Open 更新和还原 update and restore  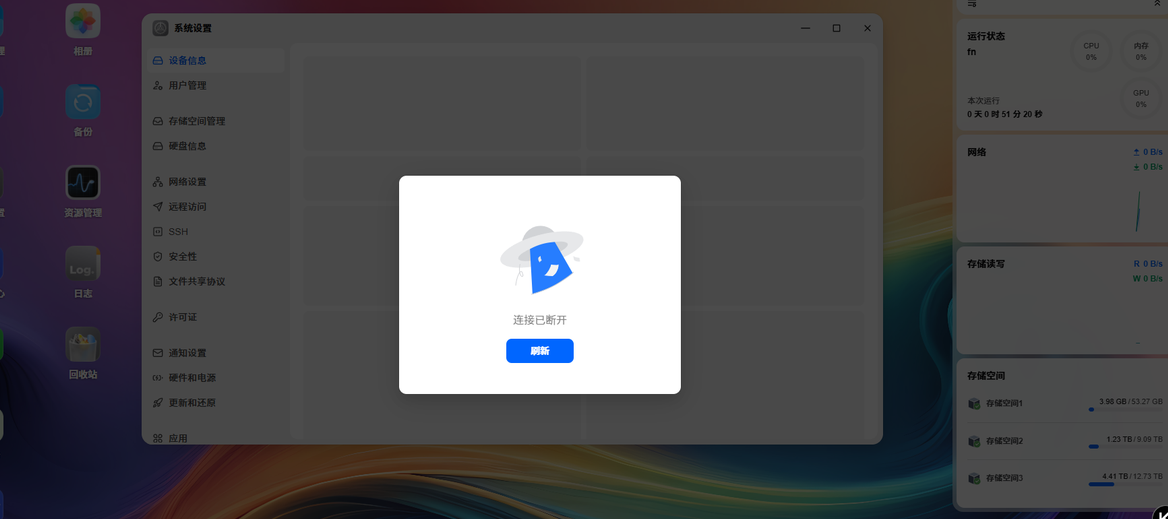[215, 403]
